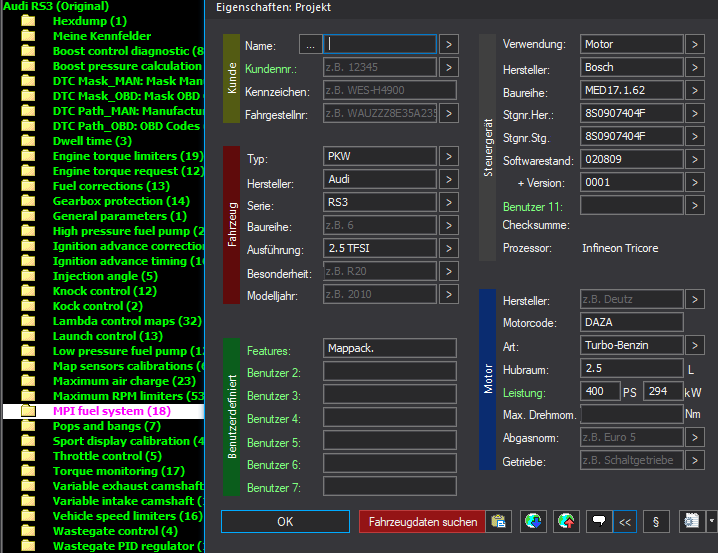Open the Verwendung Motor selection arrow

695,44
